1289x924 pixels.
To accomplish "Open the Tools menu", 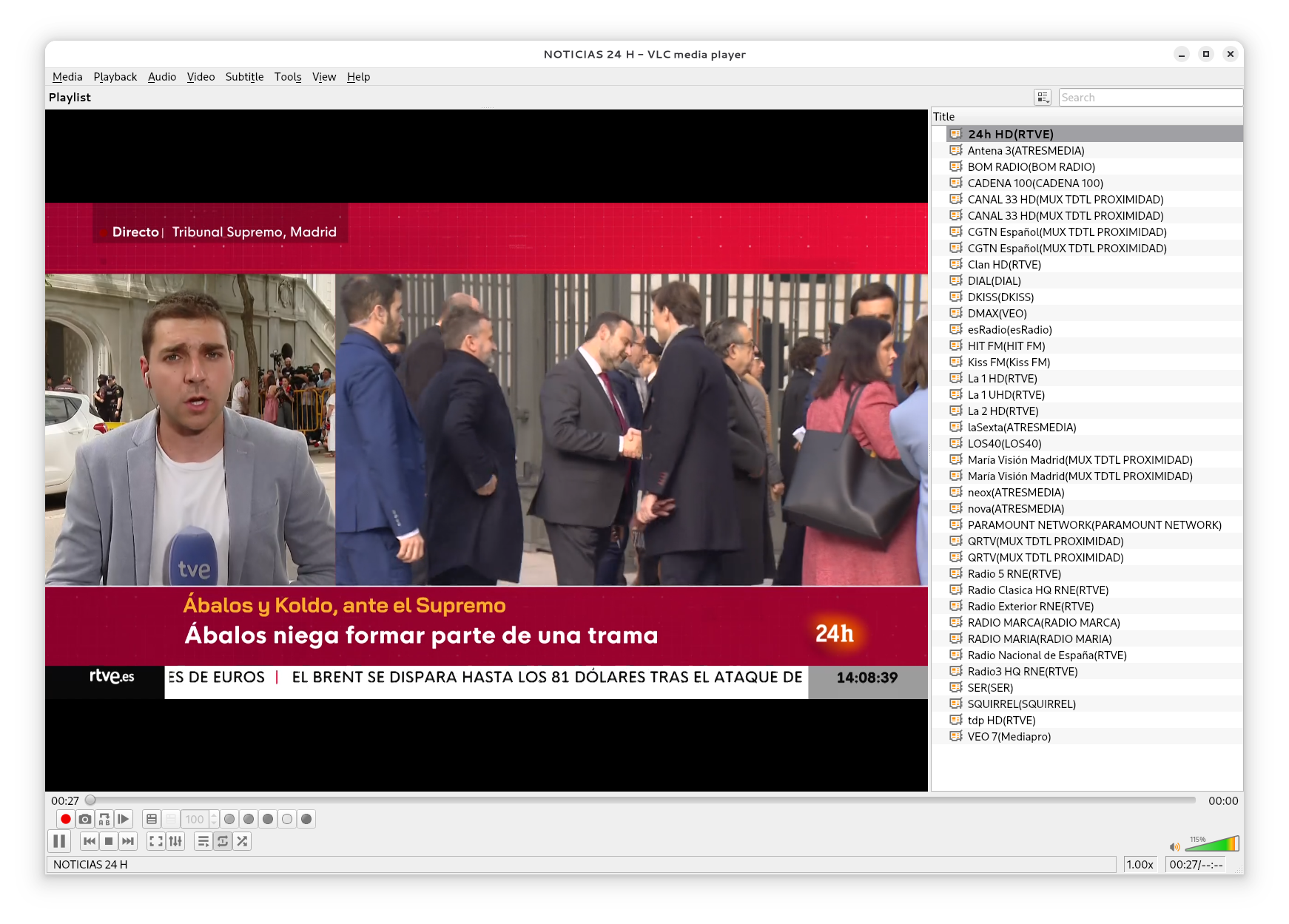I will (x=288, y=77).
